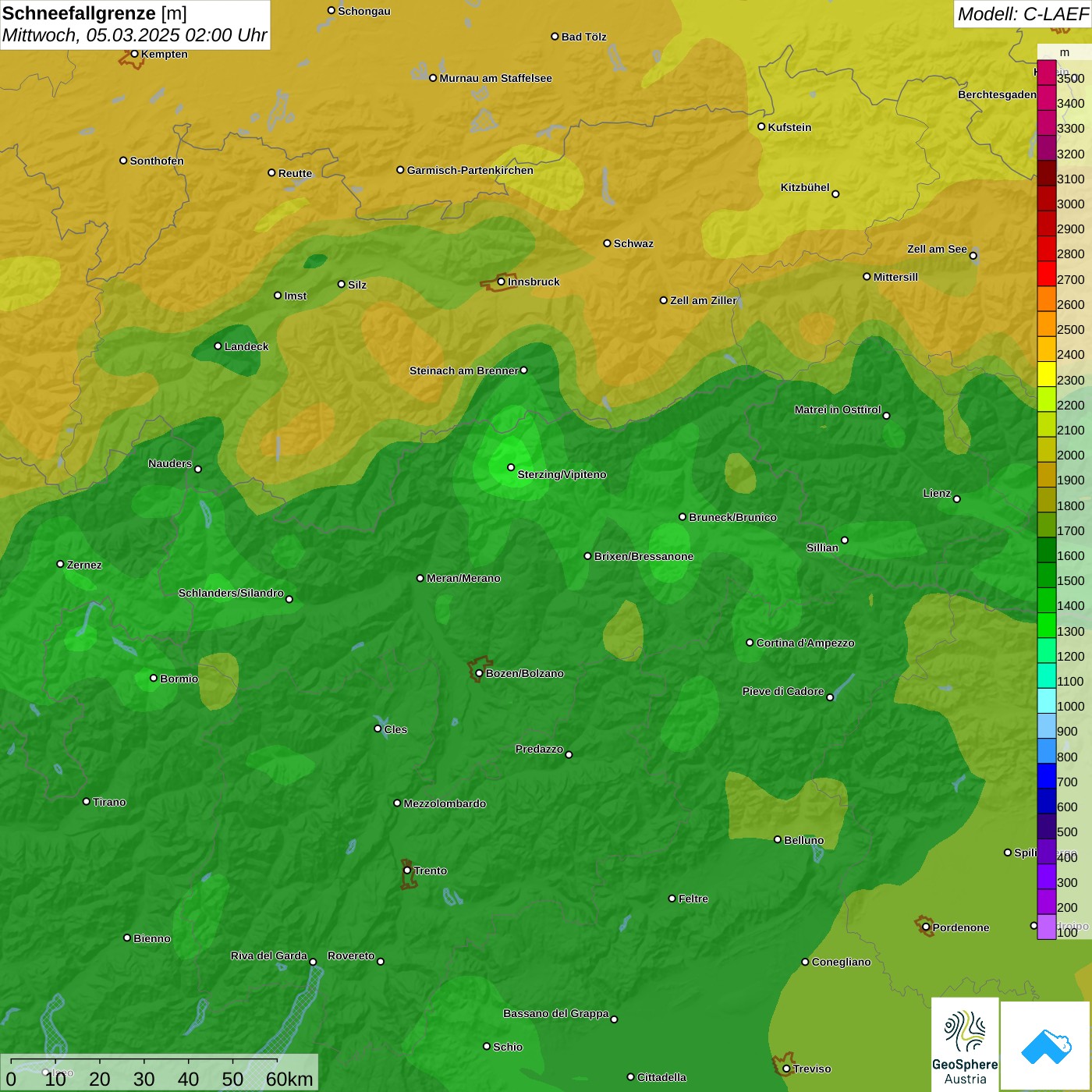
Task: Click the Sonthofen label
Action: point(157,161)
